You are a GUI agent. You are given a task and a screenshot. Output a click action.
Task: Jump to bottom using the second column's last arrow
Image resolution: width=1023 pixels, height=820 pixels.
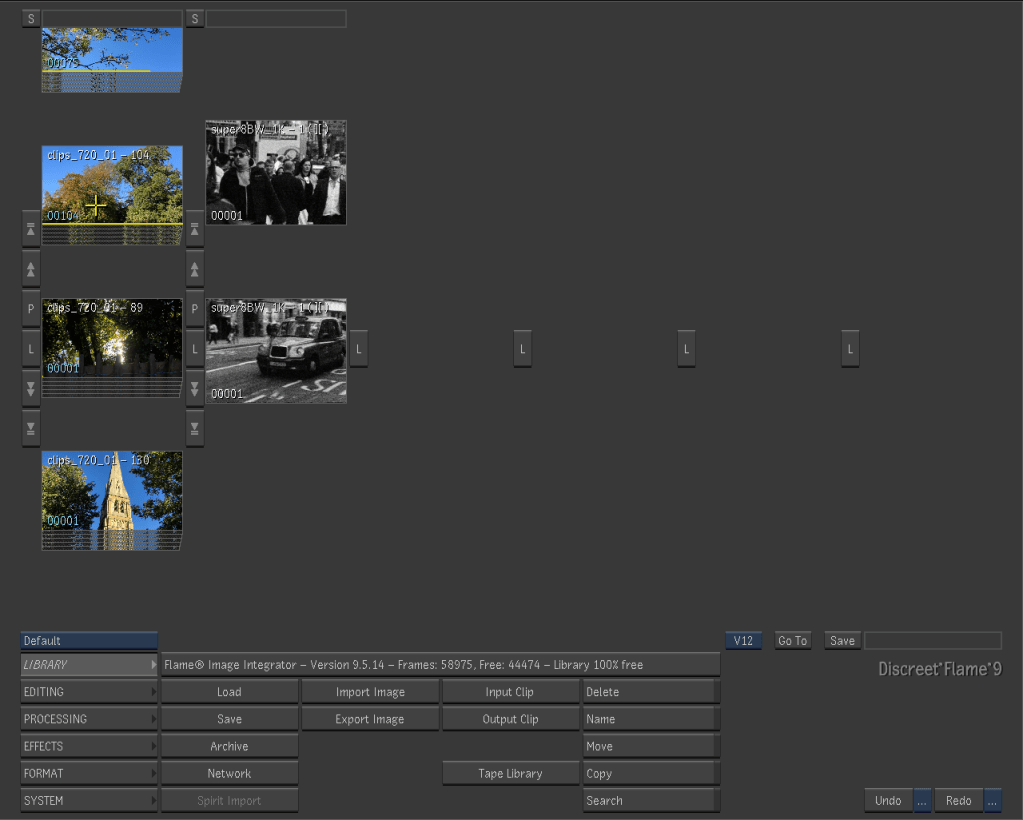[195, 429]
